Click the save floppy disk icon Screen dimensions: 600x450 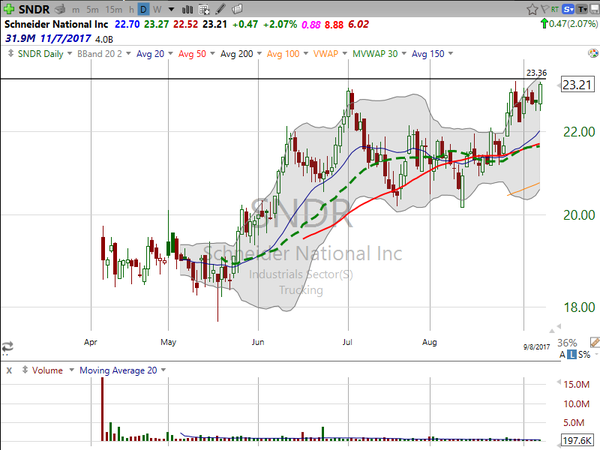point(595,9)
